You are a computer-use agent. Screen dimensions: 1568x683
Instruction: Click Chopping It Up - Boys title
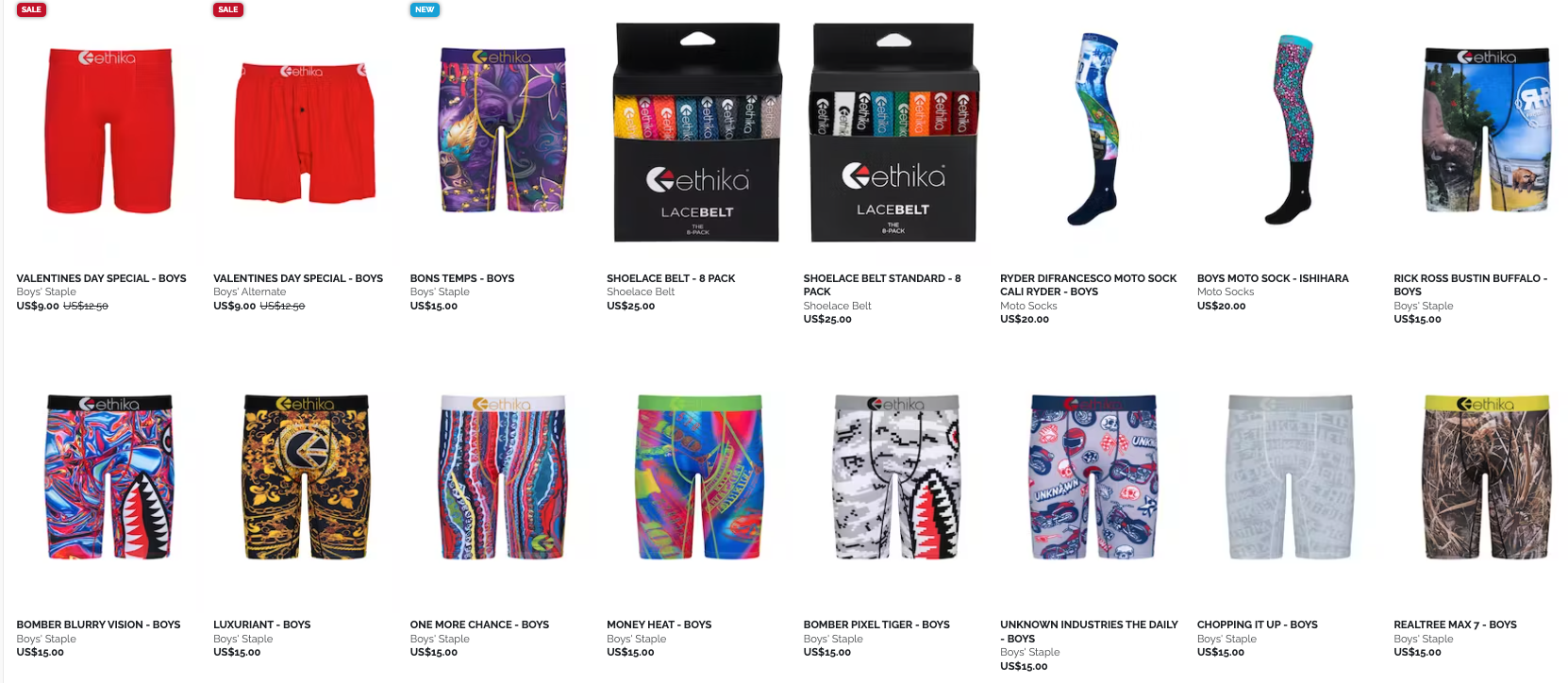[x=1257, y=625]
